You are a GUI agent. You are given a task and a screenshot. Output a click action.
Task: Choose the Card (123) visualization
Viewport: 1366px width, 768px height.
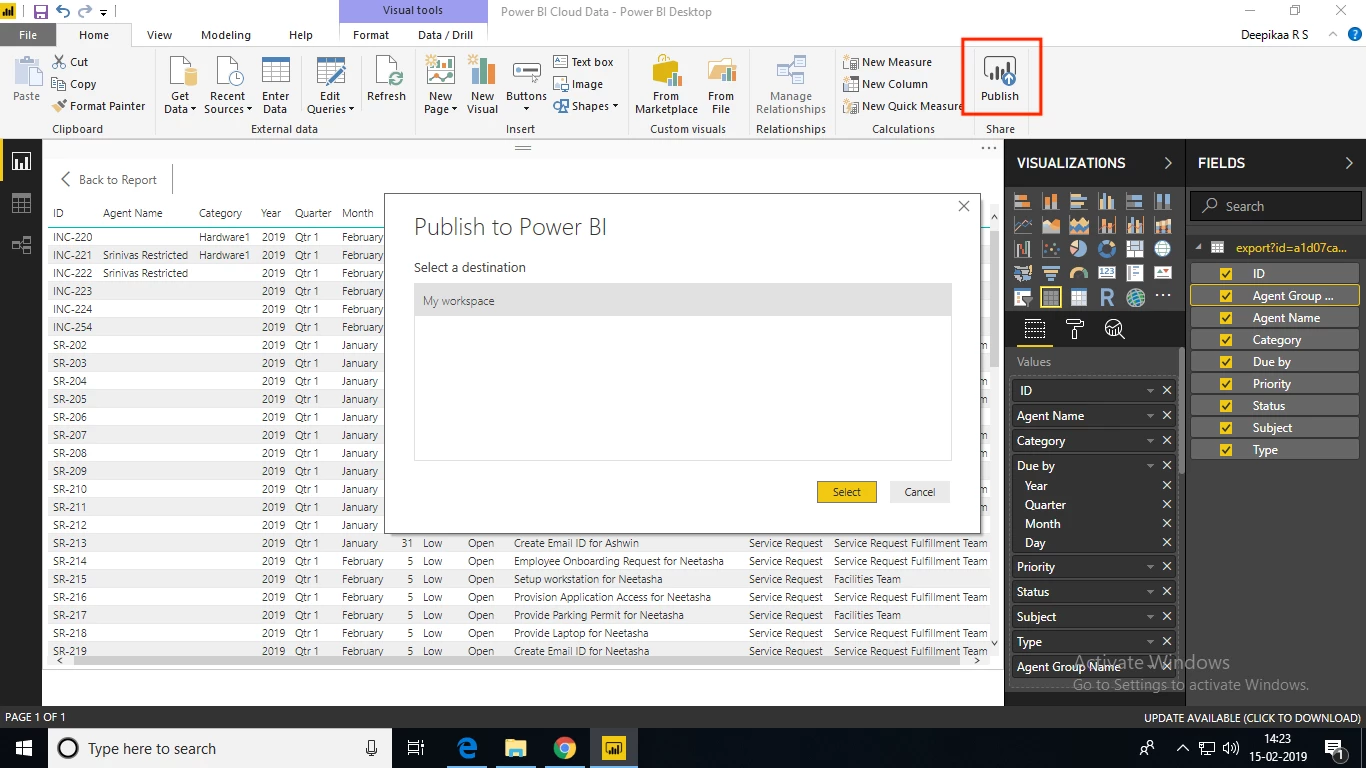coord(1106,272)
